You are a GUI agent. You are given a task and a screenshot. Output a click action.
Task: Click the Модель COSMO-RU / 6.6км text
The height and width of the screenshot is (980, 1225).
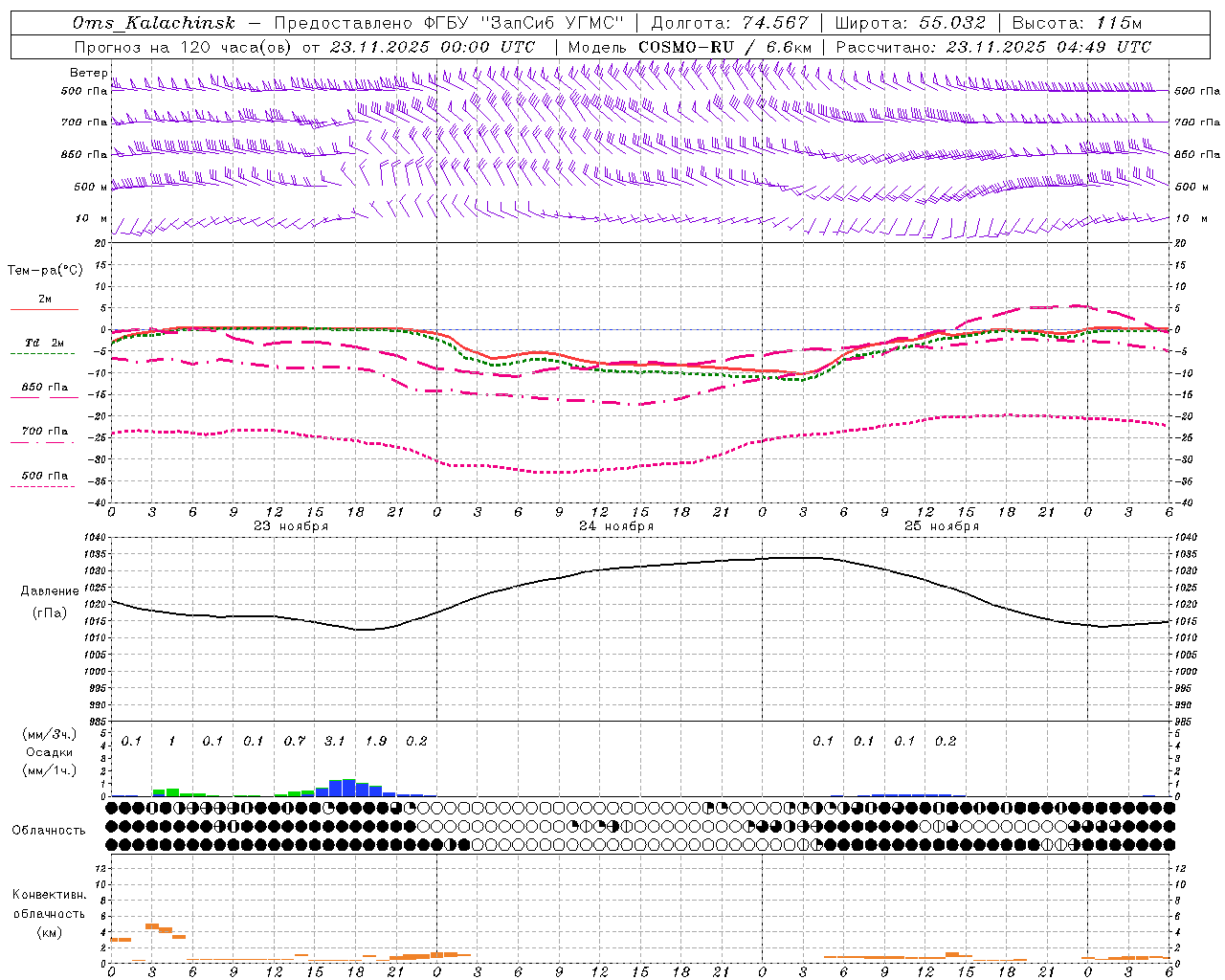(x=690, y=47)
